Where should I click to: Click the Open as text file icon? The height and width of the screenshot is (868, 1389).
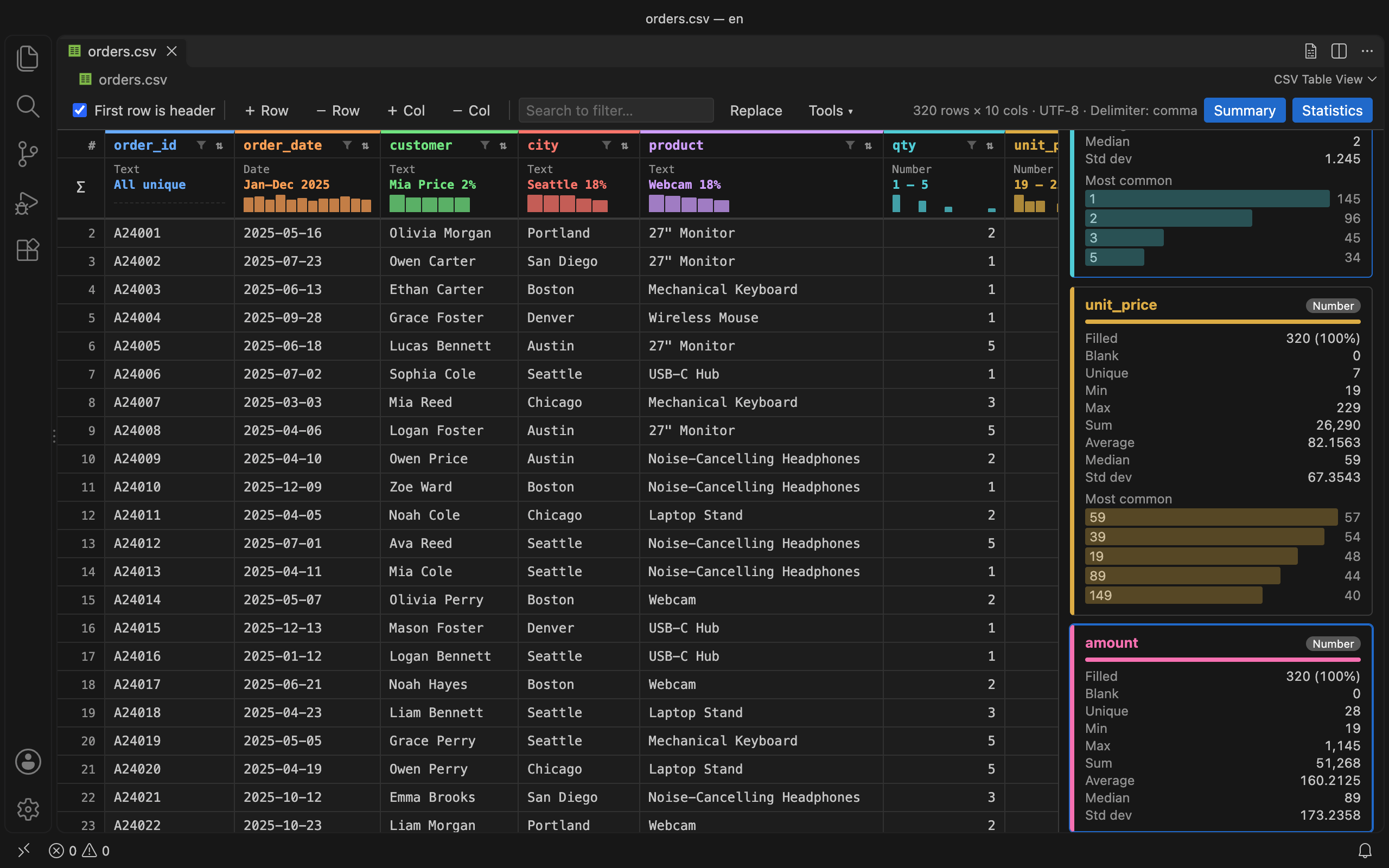coord(1310,51)
